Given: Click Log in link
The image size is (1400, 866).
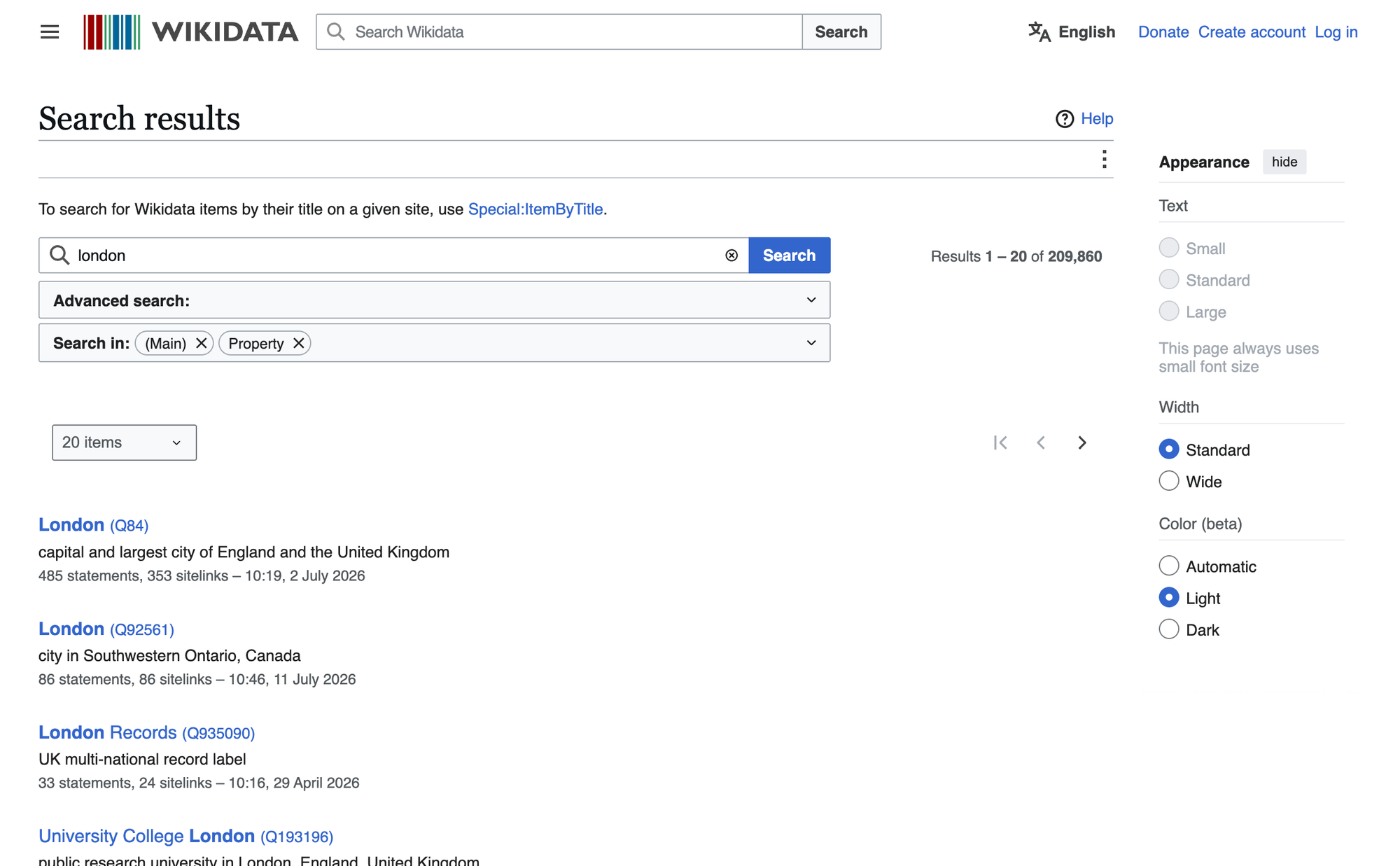Looking at the screenshot, I should click(1336, 32).
